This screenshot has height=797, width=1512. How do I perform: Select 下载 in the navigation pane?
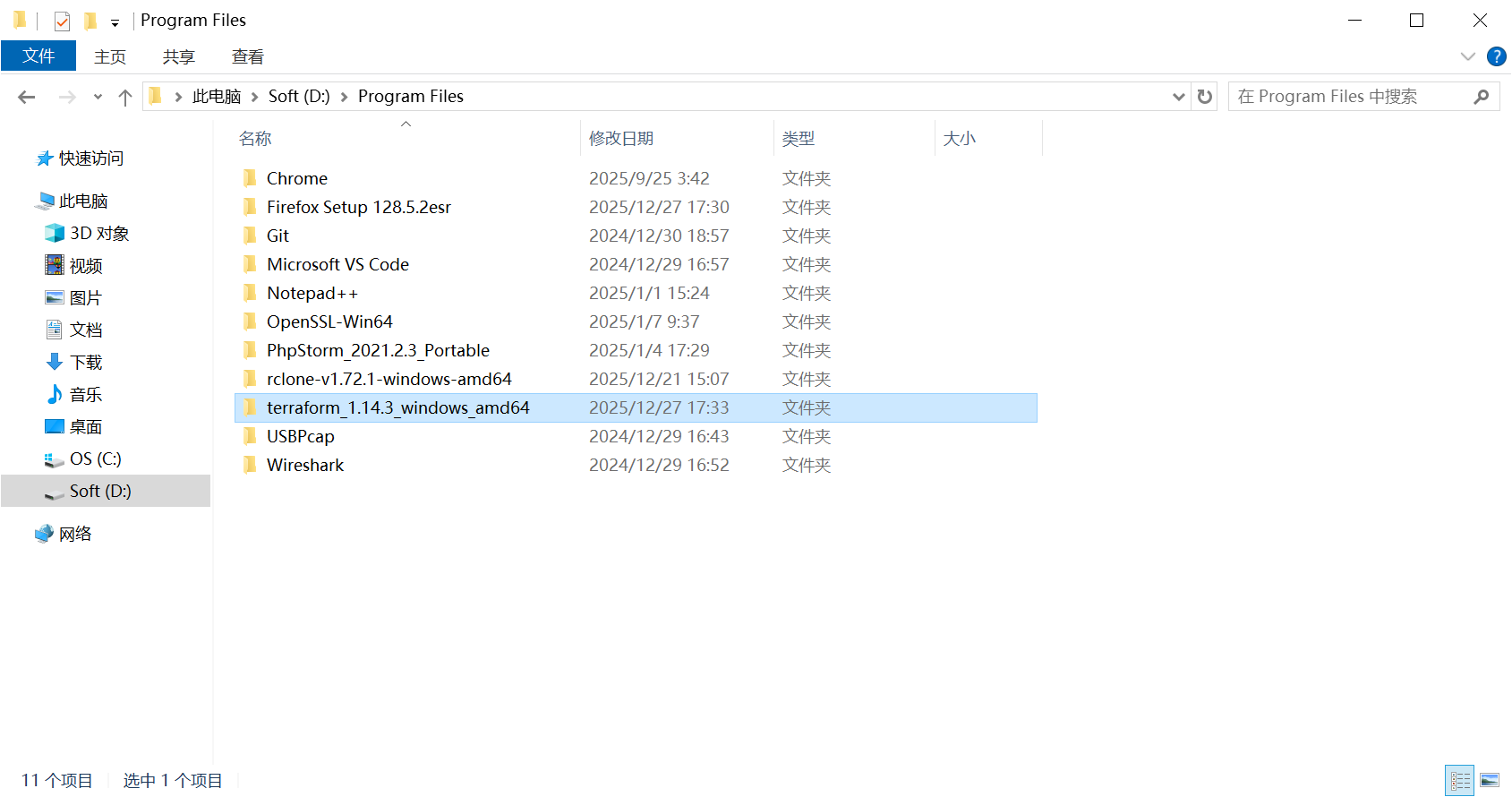86,362
